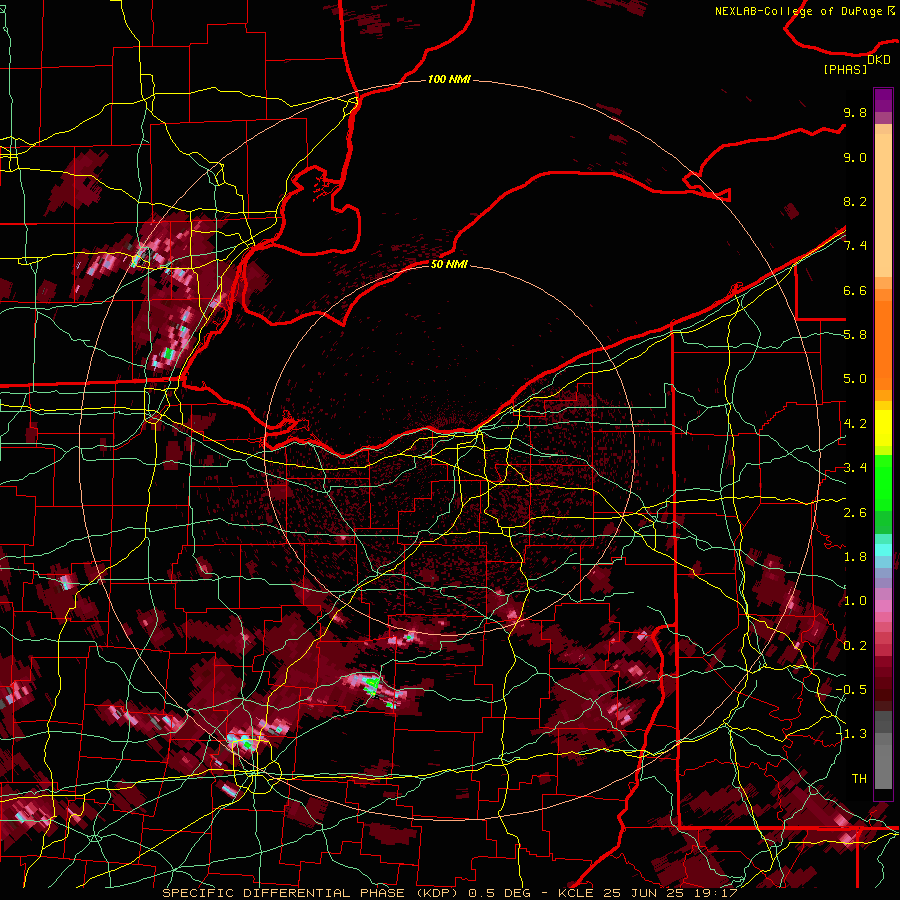This screenshot has height=900, width=900.
Task: Select the -1.3 value on the color scale
Action: tap(851, 734)
